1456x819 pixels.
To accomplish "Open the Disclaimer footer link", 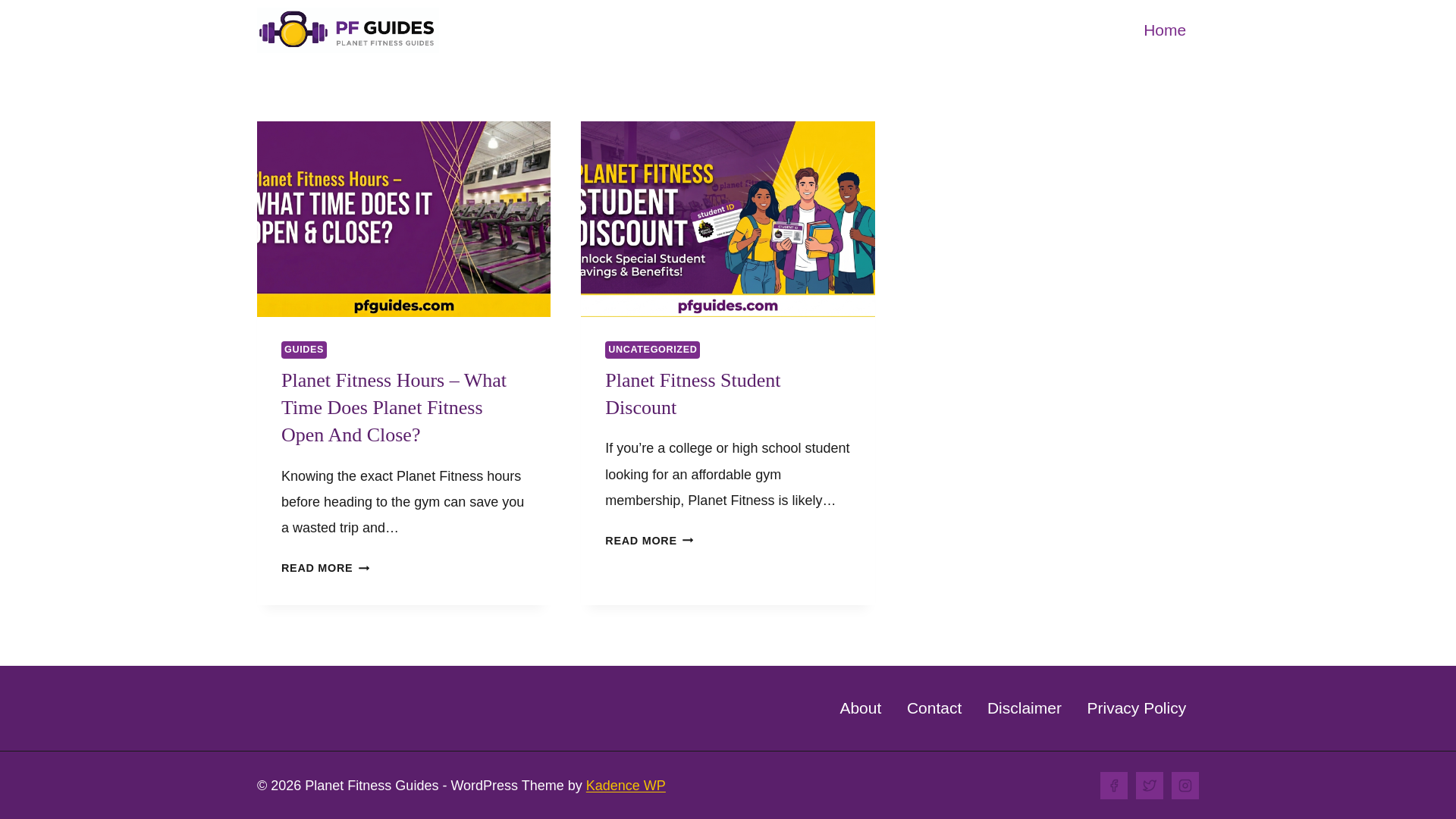I will [x=1024, y=708].
